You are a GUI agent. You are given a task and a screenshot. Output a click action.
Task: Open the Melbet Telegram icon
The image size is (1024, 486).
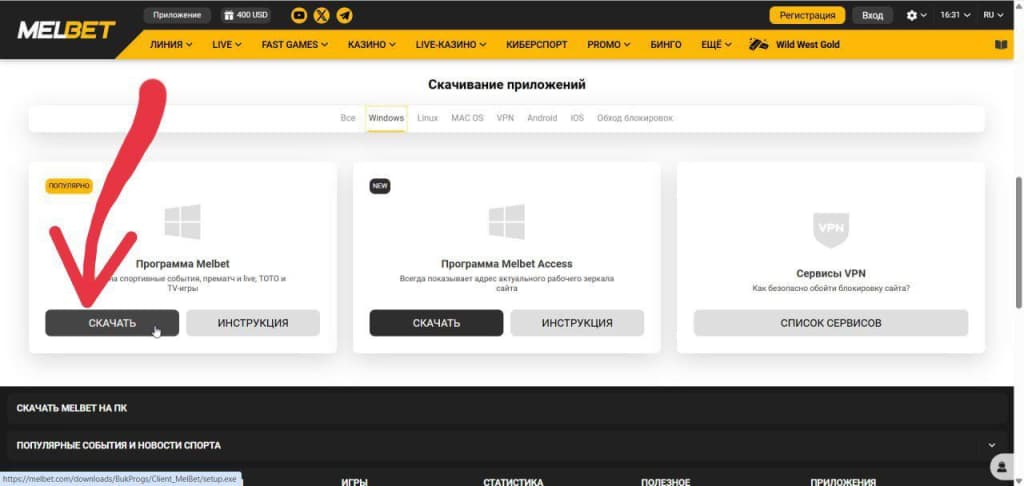(344, 15)
